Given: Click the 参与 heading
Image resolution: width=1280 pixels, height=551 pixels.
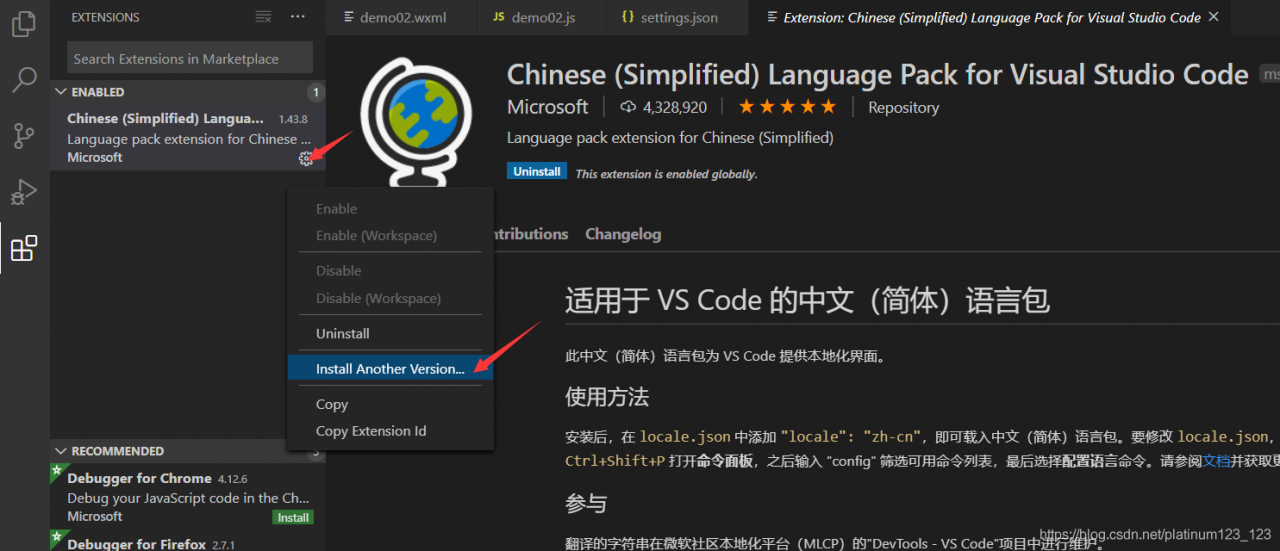Looking at the screenshot, I should tap(586, 503).
